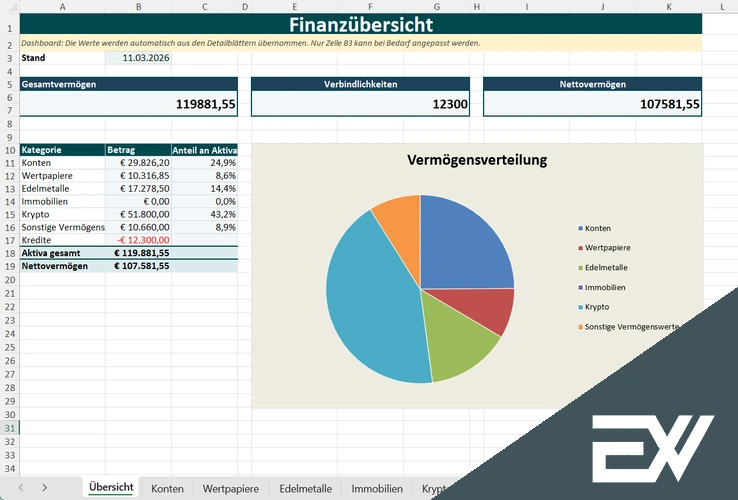Viewport: 738px width, 500px height.
Task: Click the Vermögensverteilung chart title
Action: tap(477, 160)
